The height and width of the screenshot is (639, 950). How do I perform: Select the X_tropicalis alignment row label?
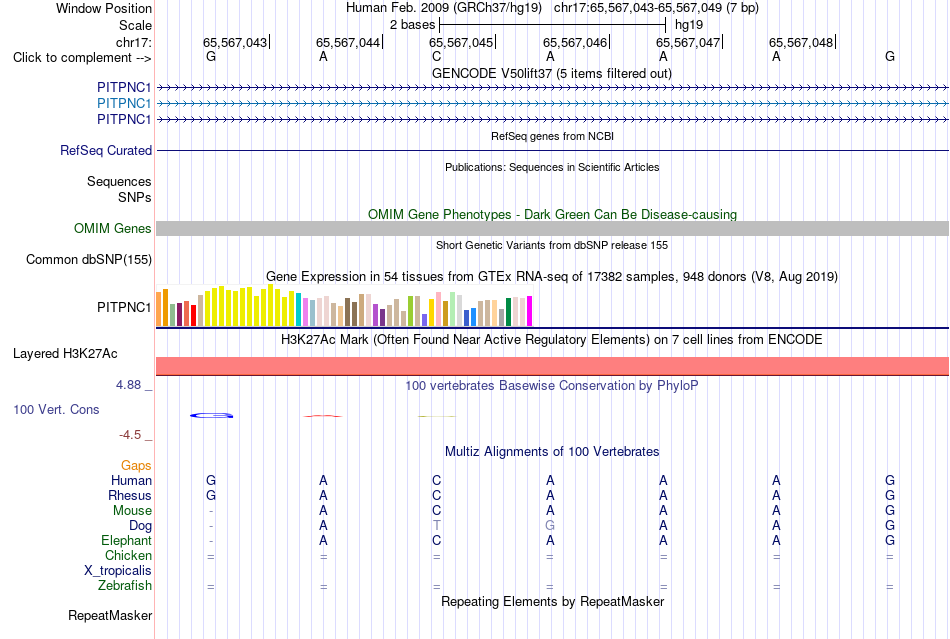pos(118,571)
